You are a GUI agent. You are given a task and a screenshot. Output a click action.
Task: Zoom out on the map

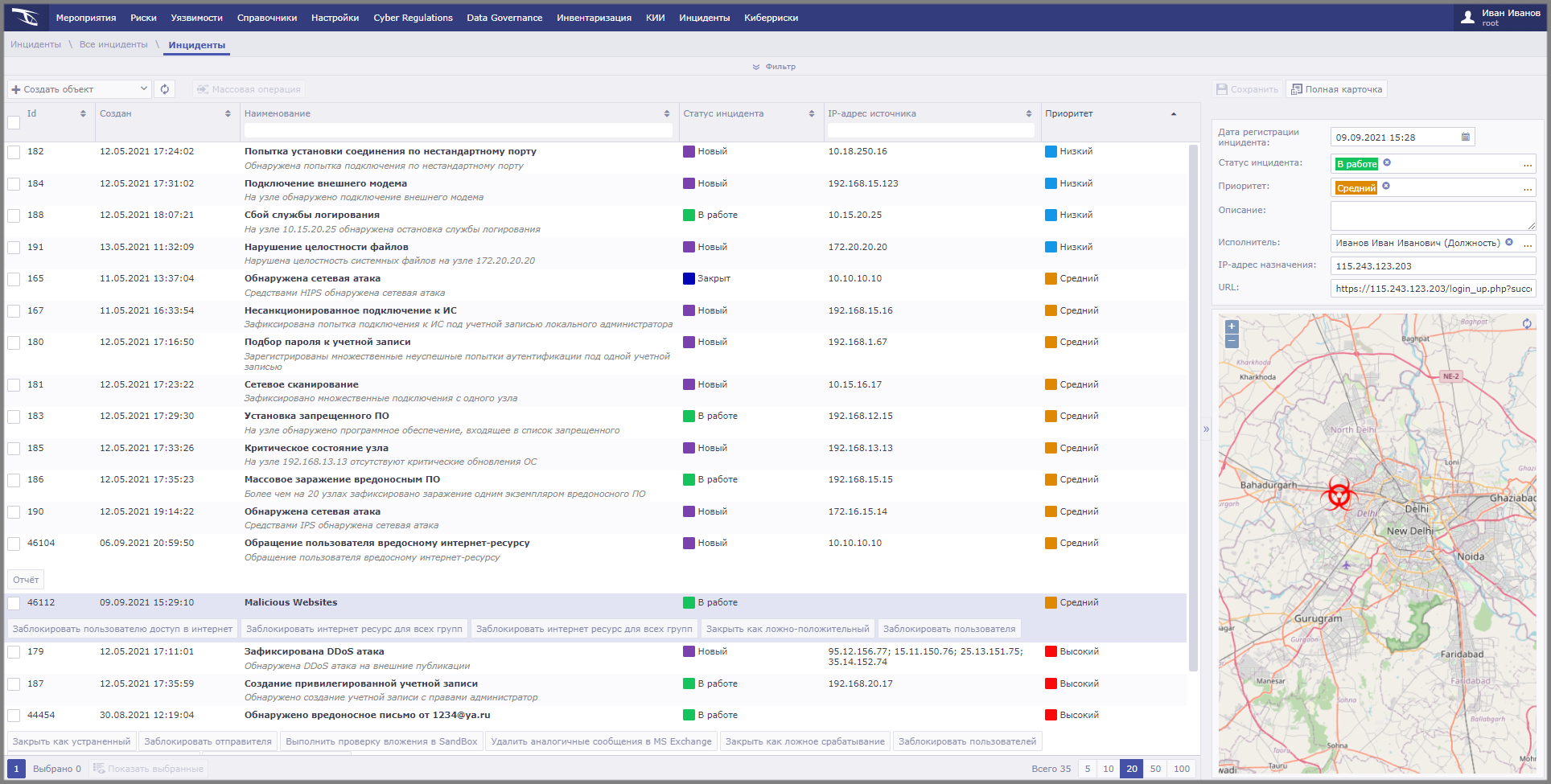[1231, 341]
